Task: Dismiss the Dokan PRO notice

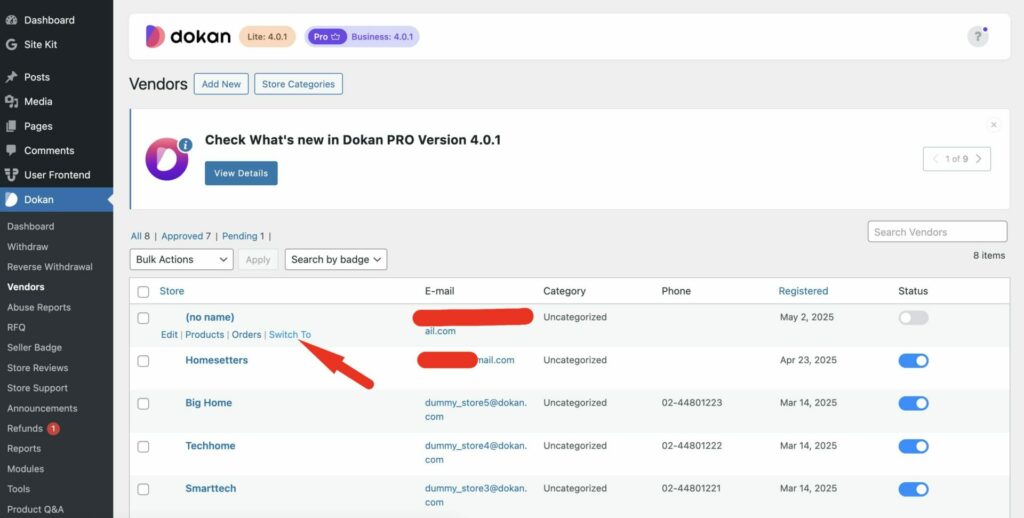Action: pos(993,125)
